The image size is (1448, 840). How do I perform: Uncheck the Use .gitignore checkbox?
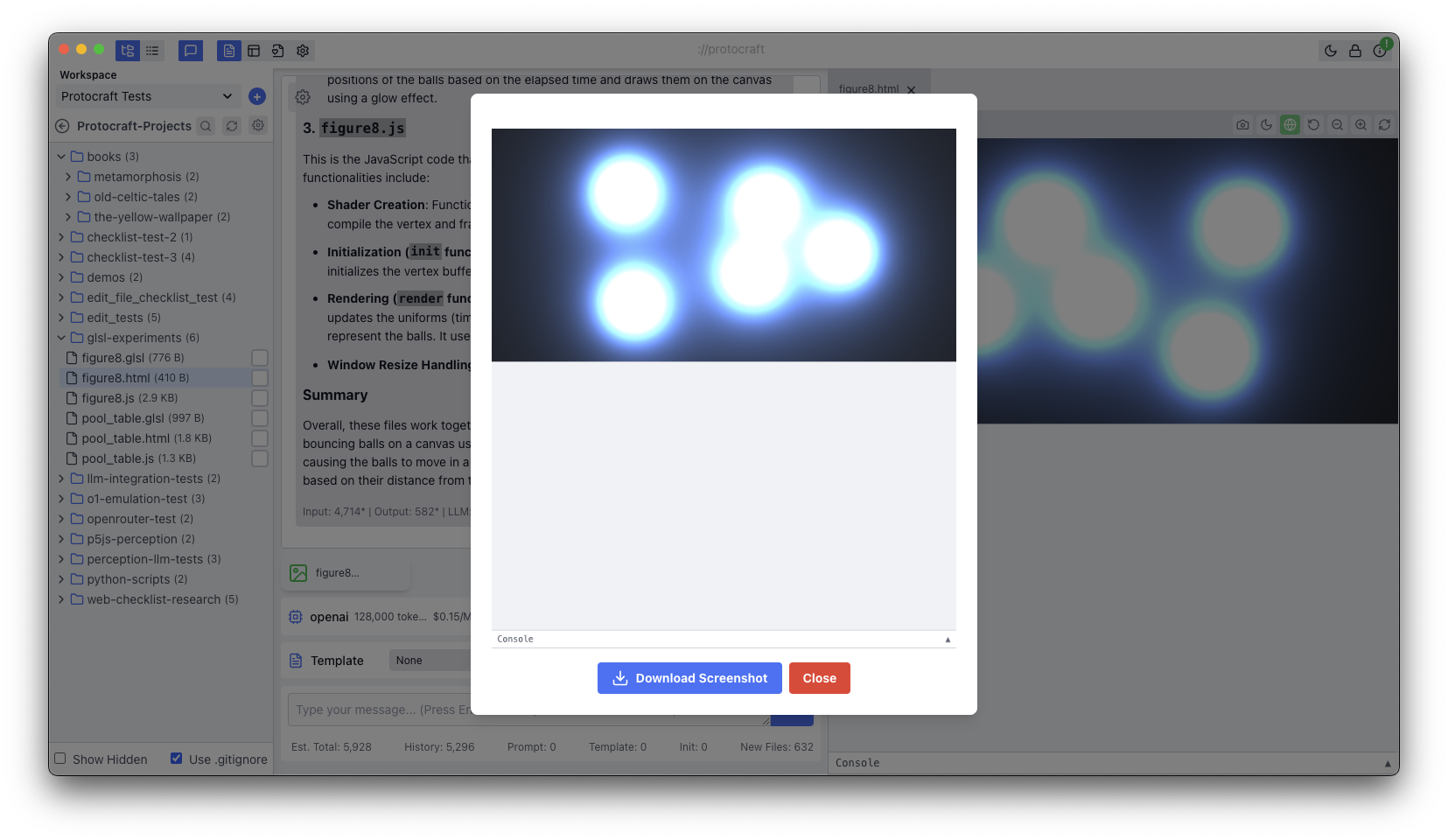[177, 759]
